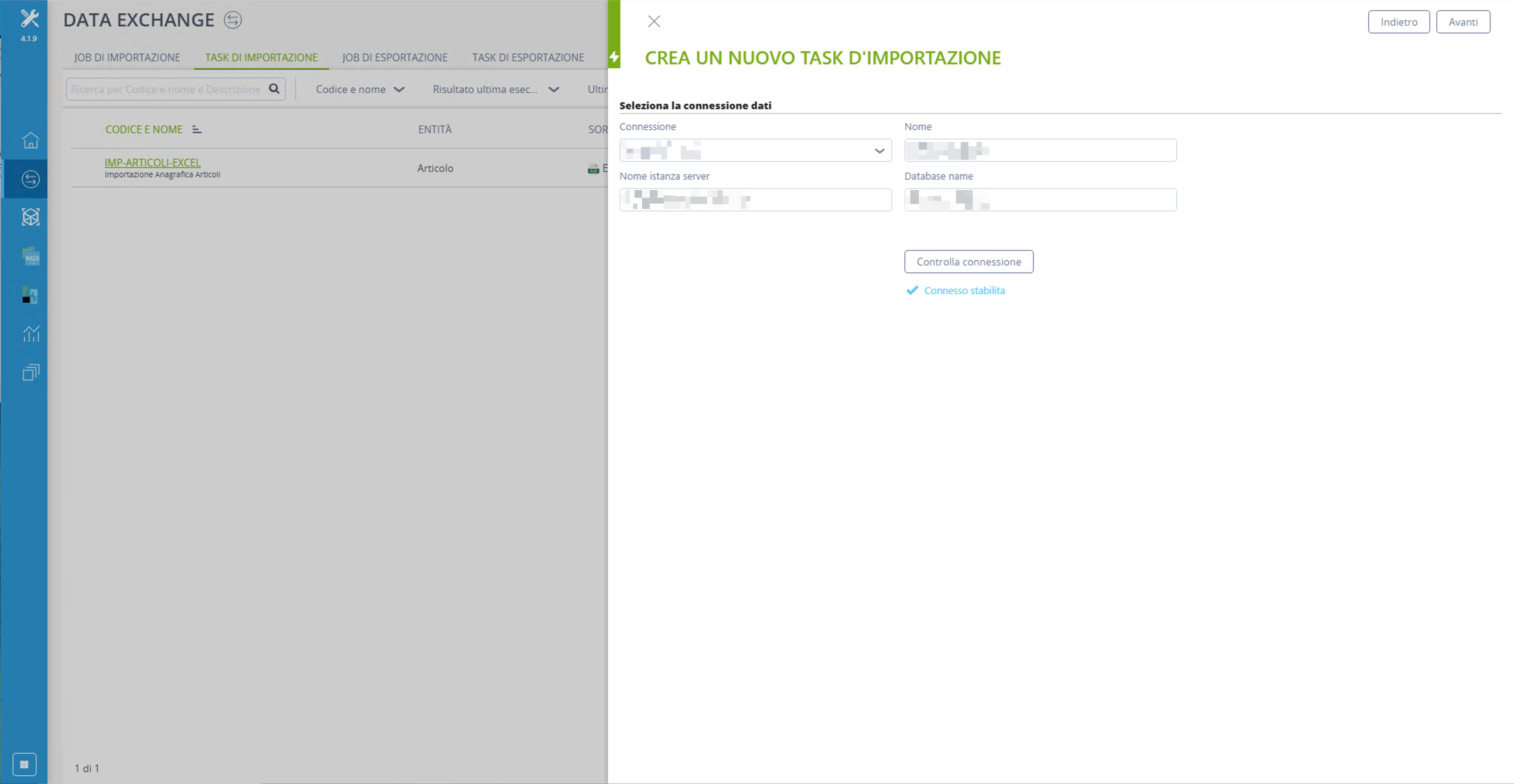This screenshot has width=1514, height=784.
Task: Open the MAGO sidebar icon
Action: pos(31,256)
